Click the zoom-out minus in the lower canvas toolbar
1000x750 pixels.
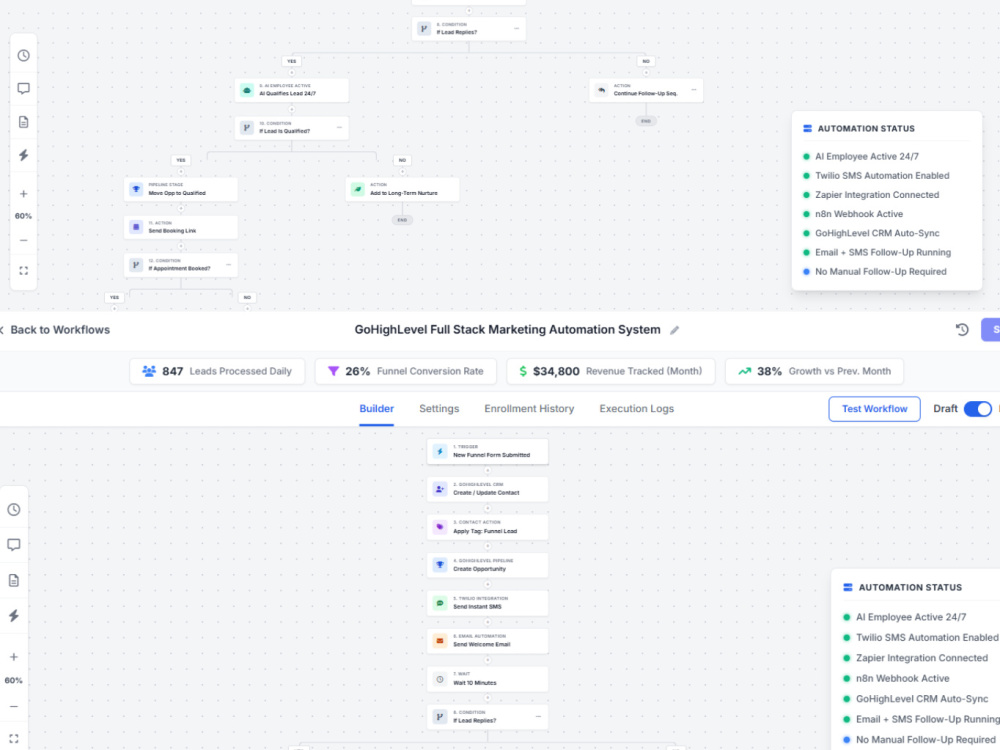(13, 707)
